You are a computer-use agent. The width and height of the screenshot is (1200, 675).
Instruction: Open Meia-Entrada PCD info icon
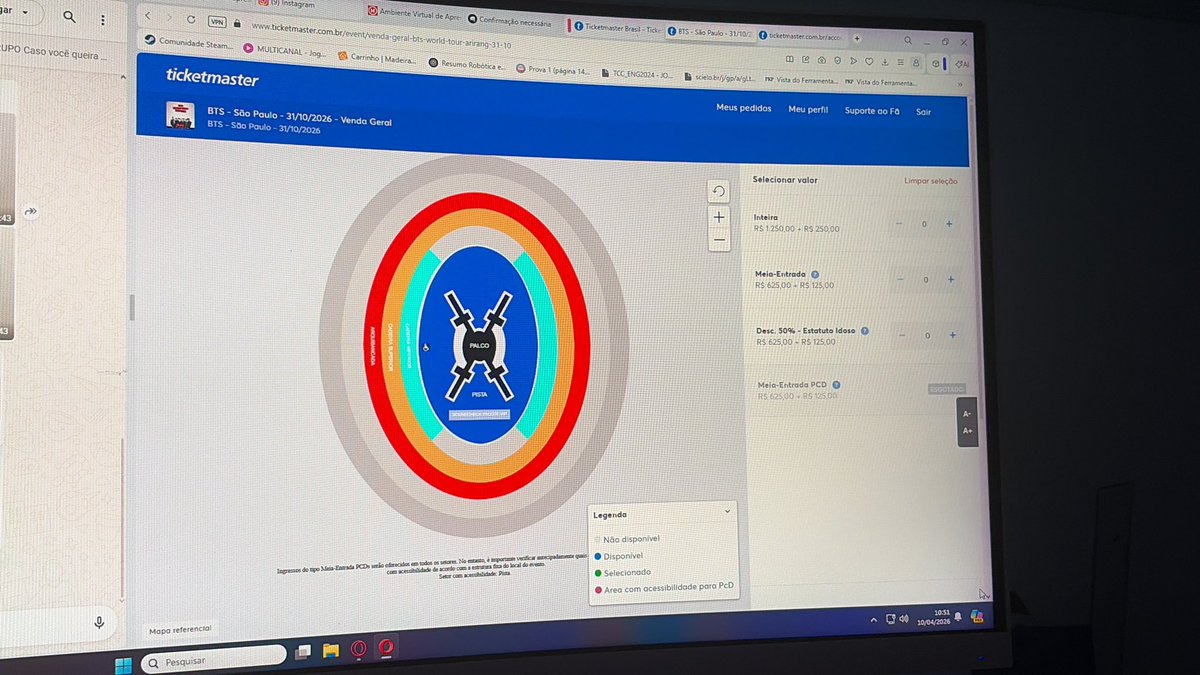835,384
